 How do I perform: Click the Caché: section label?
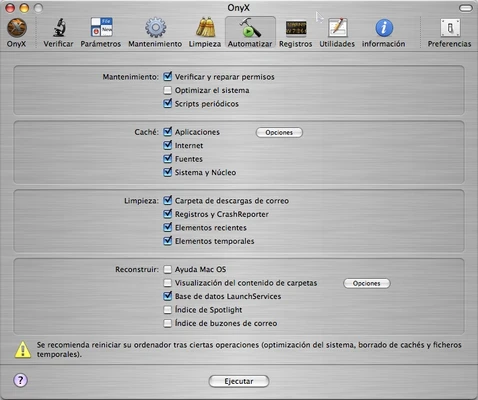(146, 132)
